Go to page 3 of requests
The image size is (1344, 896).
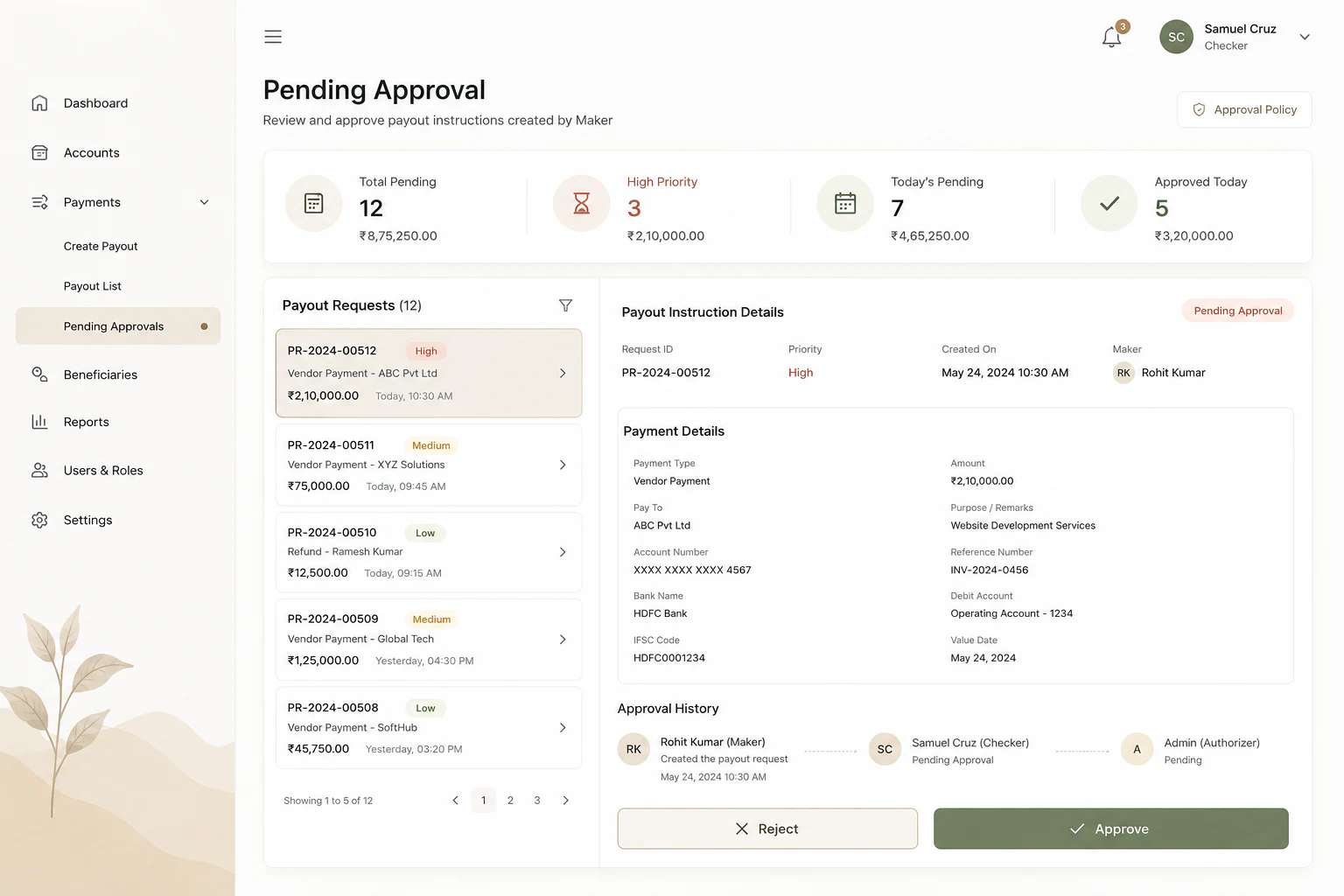537,801
